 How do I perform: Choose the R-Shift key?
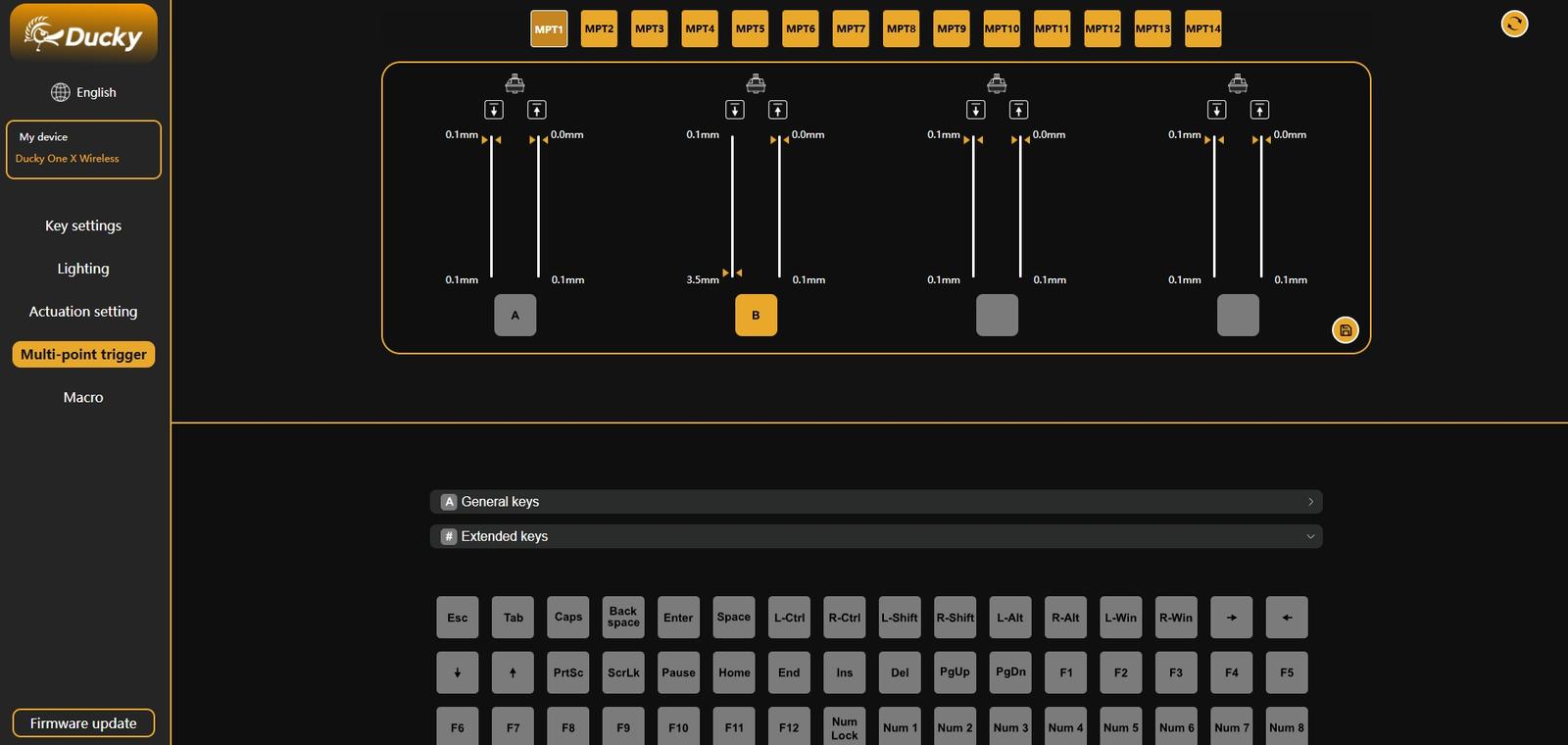(955, 618)
